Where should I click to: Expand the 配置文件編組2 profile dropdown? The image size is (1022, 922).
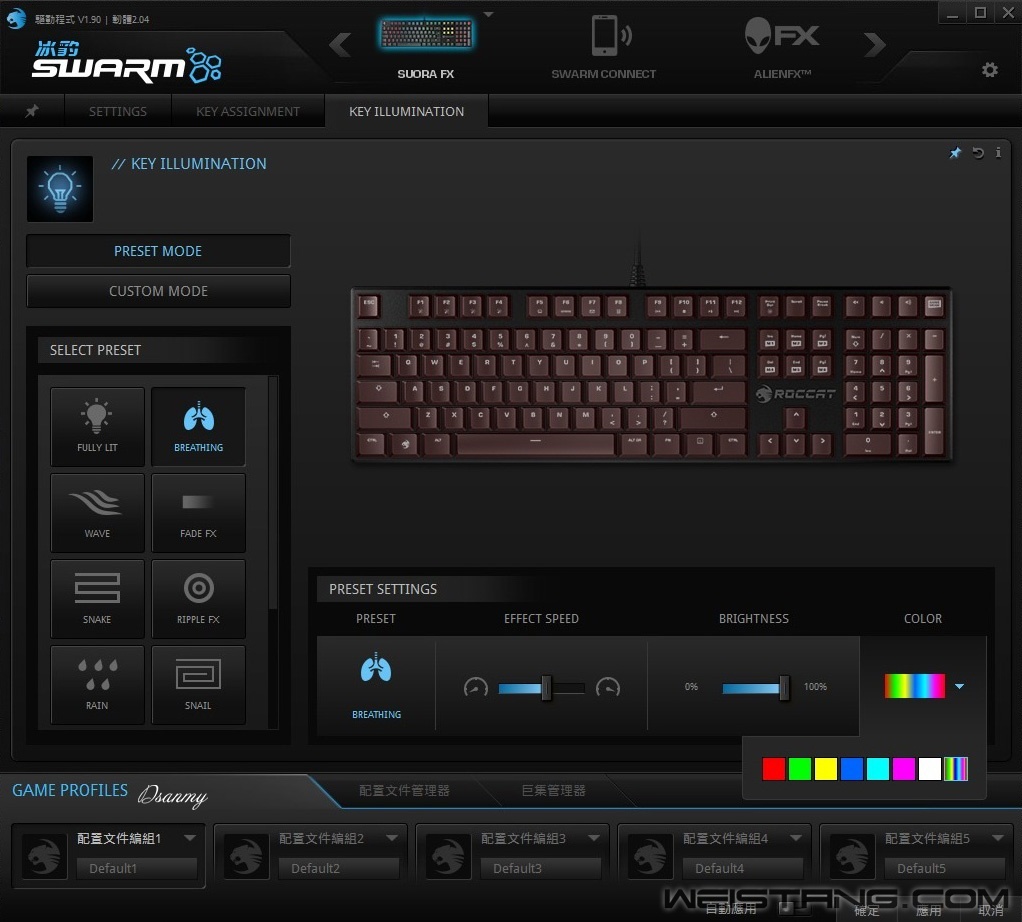coord(392,838)
